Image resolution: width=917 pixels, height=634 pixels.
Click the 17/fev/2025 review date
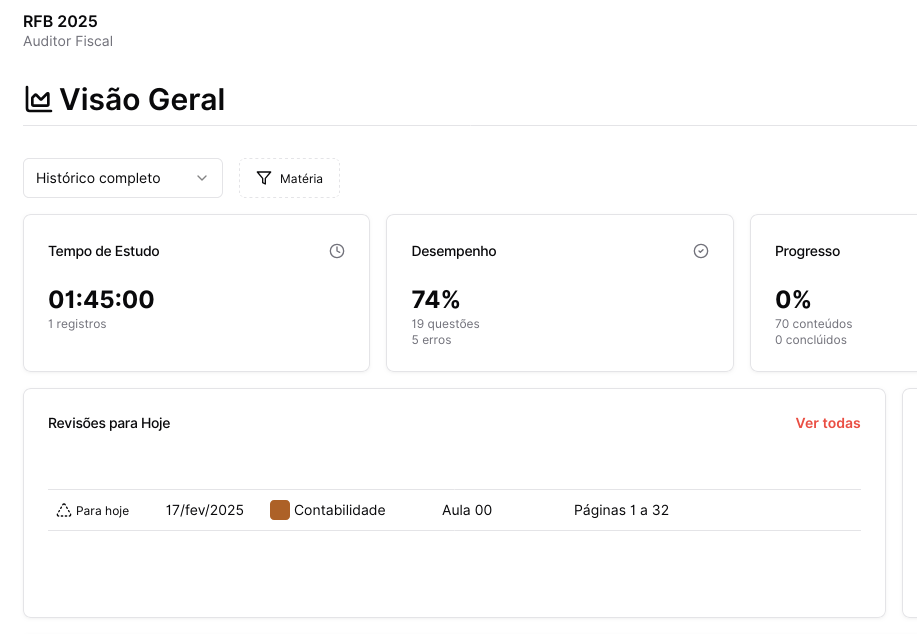point(205,510)
